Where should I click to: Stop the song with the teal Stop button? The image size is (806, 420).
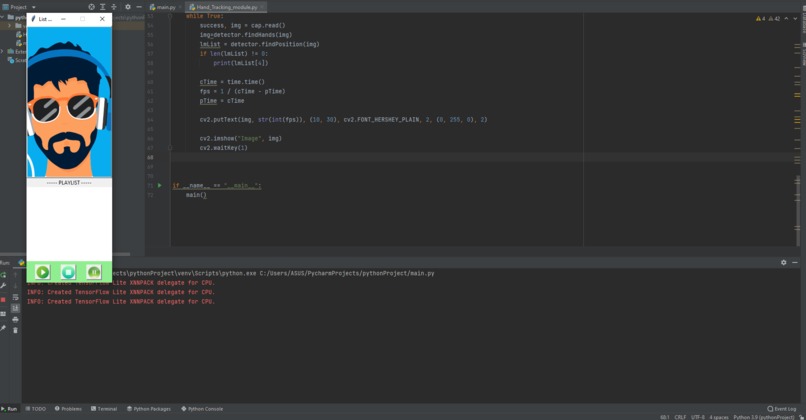click(68, 272)
